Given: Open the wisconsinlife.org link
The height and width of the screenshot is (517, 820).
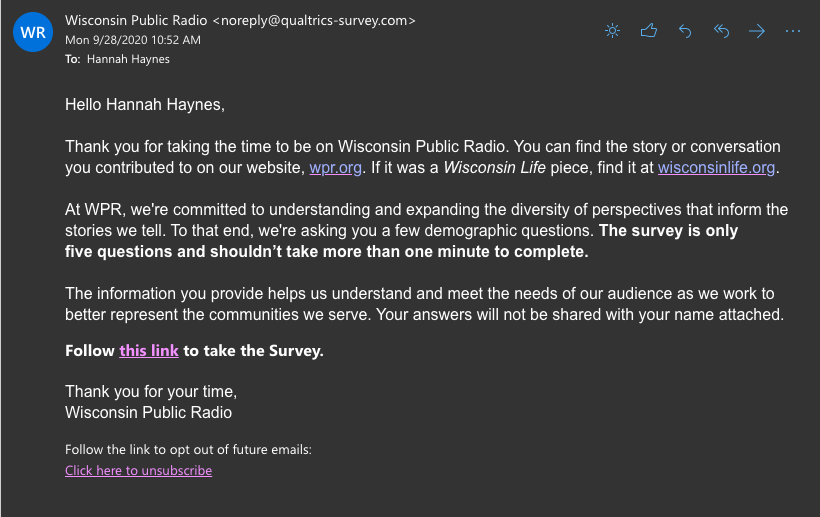Looking at the screenshot, I should 716,168.
